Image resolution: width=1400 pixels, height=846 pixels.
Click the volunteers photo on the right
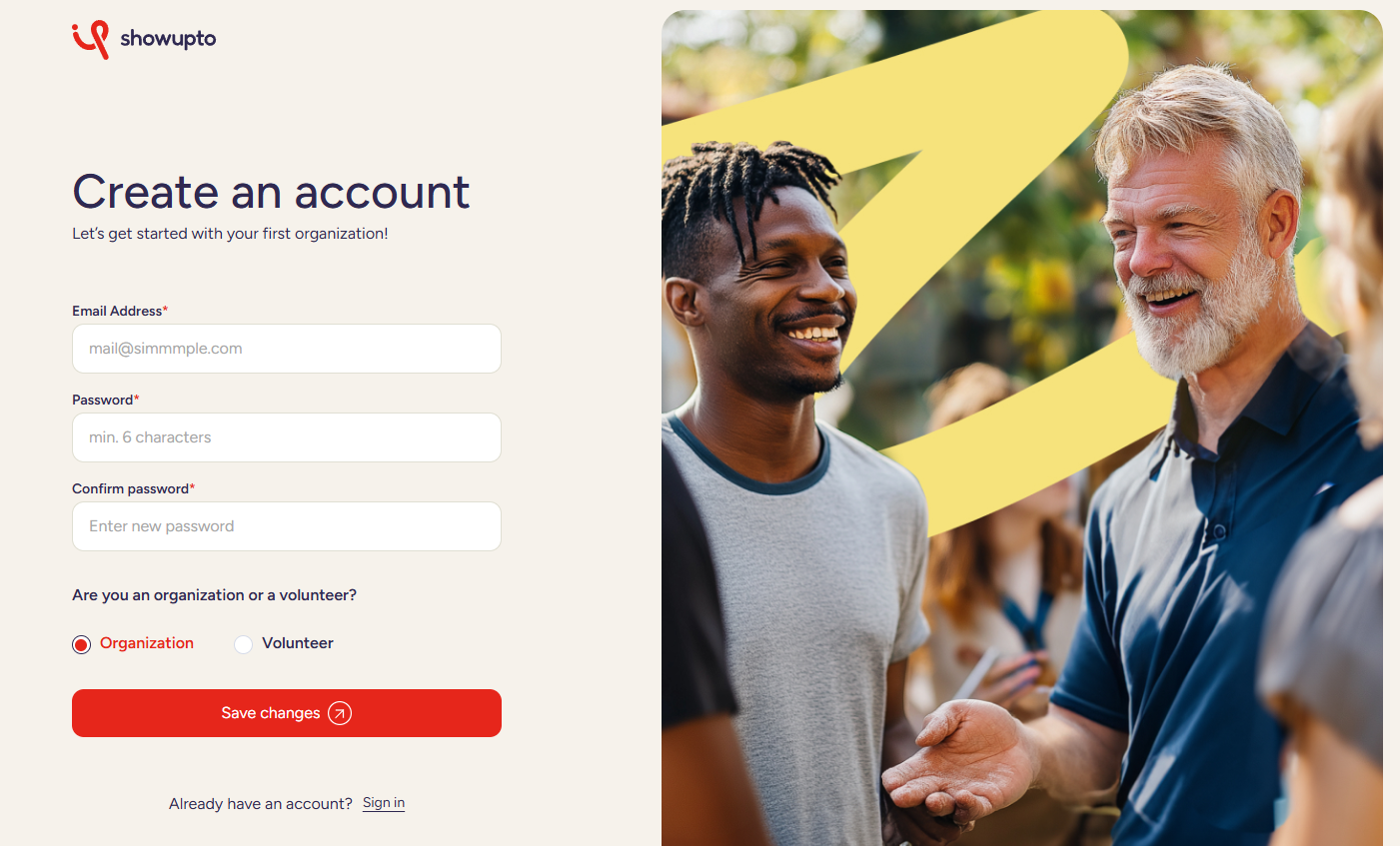click(1022, 427)
